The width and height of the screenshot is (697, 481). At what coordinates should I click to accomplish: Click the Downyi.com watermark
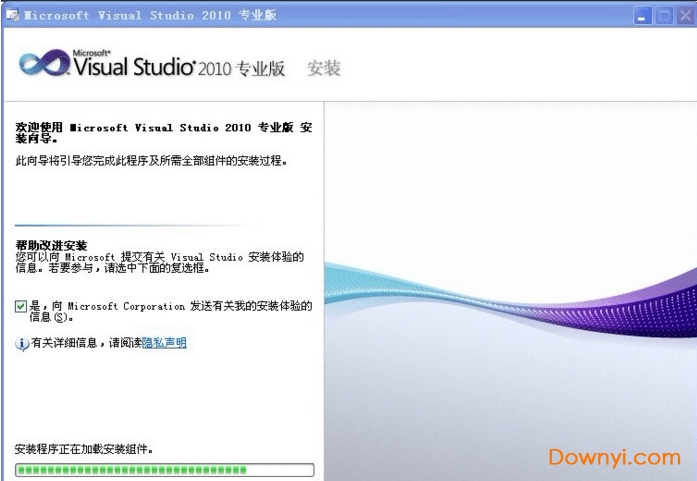[614, 457]
